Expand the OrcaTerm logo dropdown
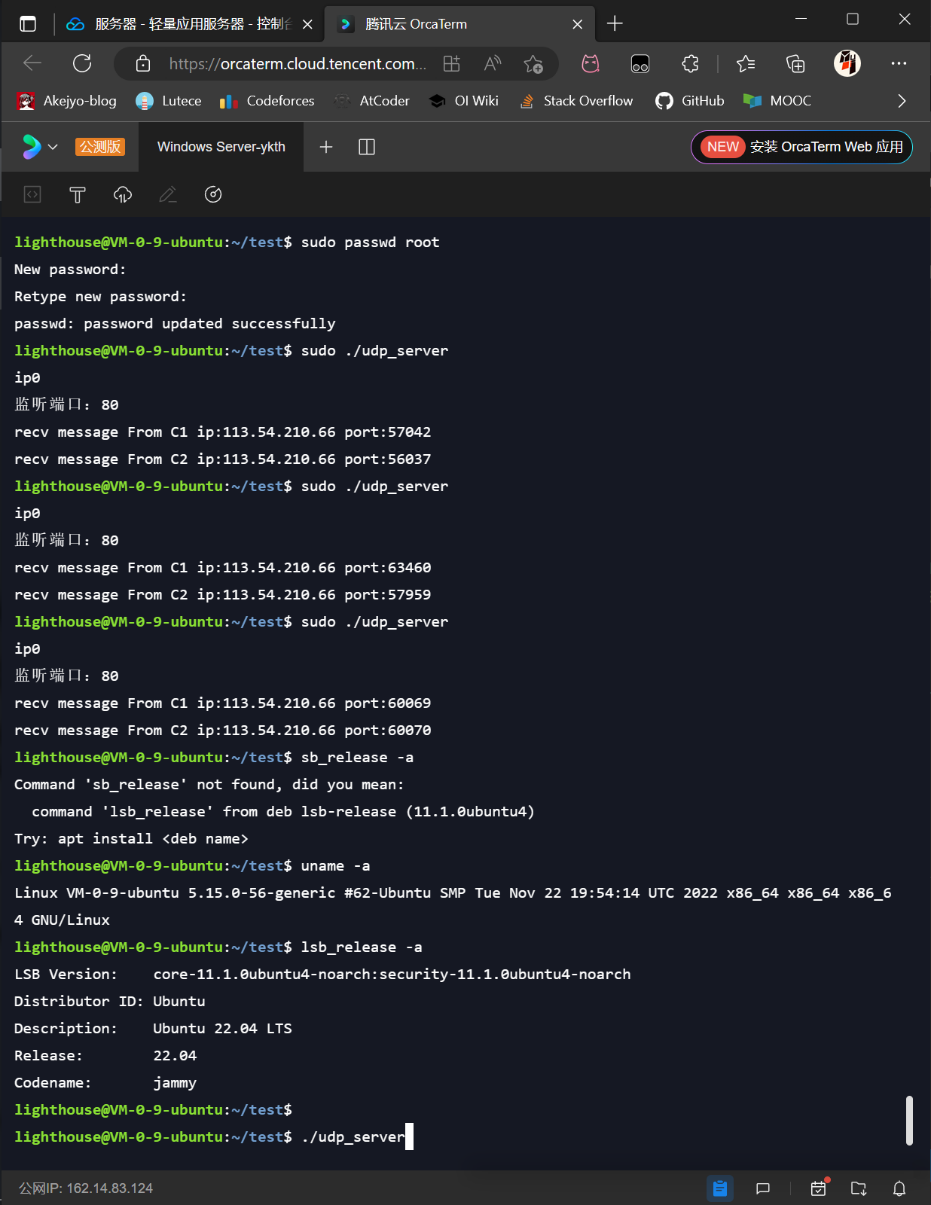Viewport: 931px width, 1205px height. [x=40, y=147]
